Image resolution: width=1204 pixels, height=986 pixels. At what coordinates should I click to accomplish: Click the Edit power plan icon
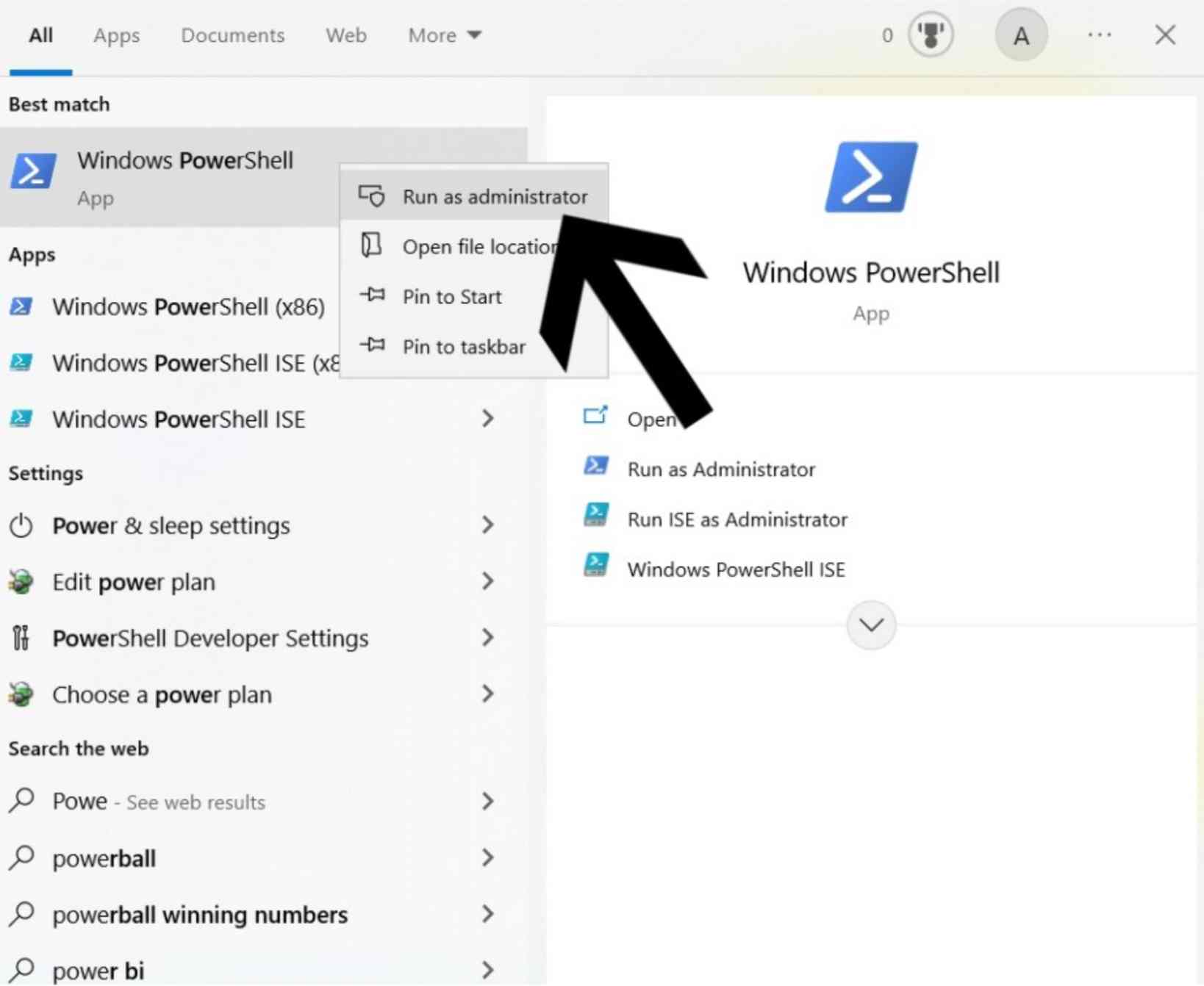[21, 581]
